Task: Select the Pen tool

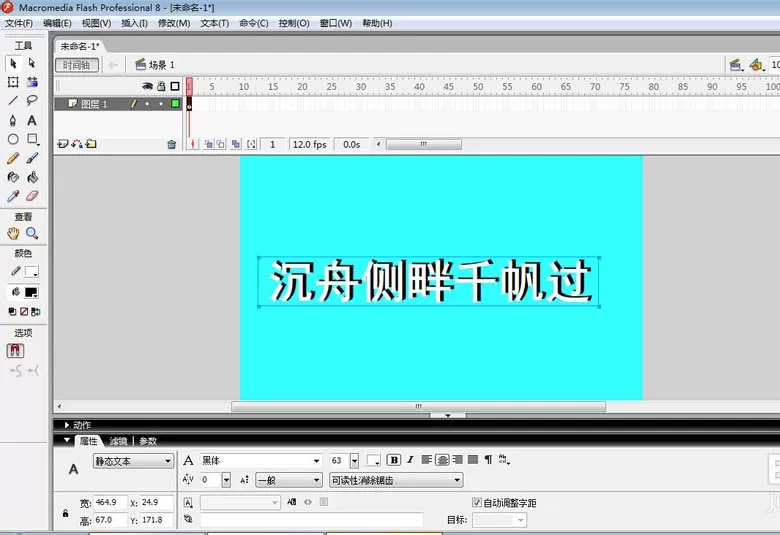Action: 13,120
